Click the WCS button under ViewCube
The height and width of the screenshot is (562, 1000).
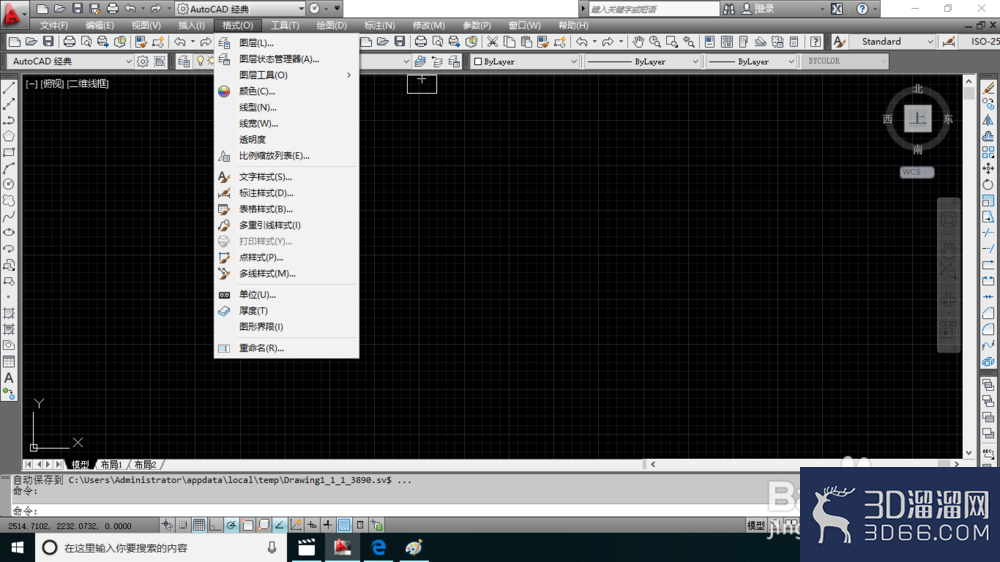click(917, 172)
